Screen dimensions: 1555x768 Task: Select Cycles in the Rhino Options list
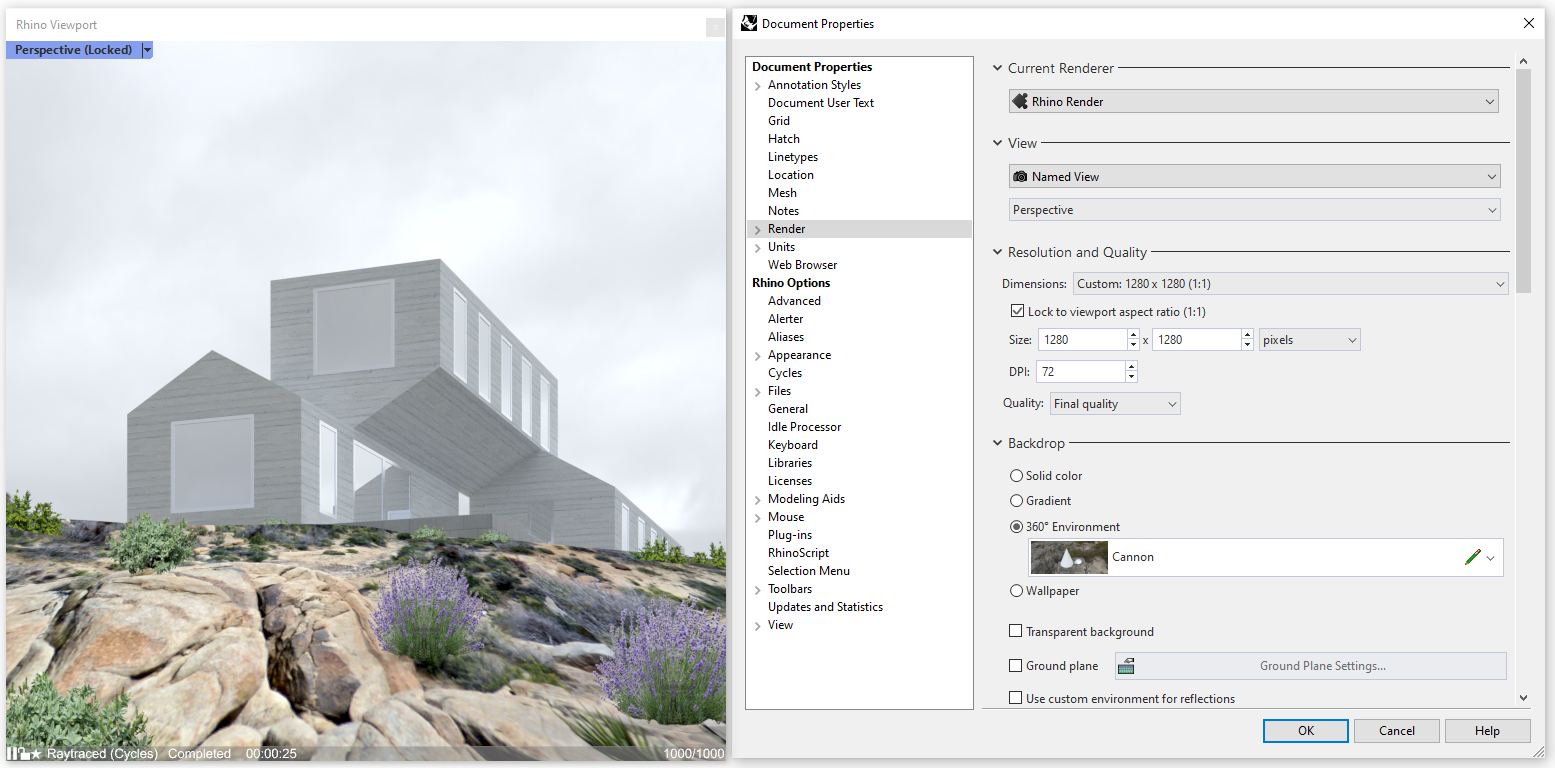tap(785, 373)
